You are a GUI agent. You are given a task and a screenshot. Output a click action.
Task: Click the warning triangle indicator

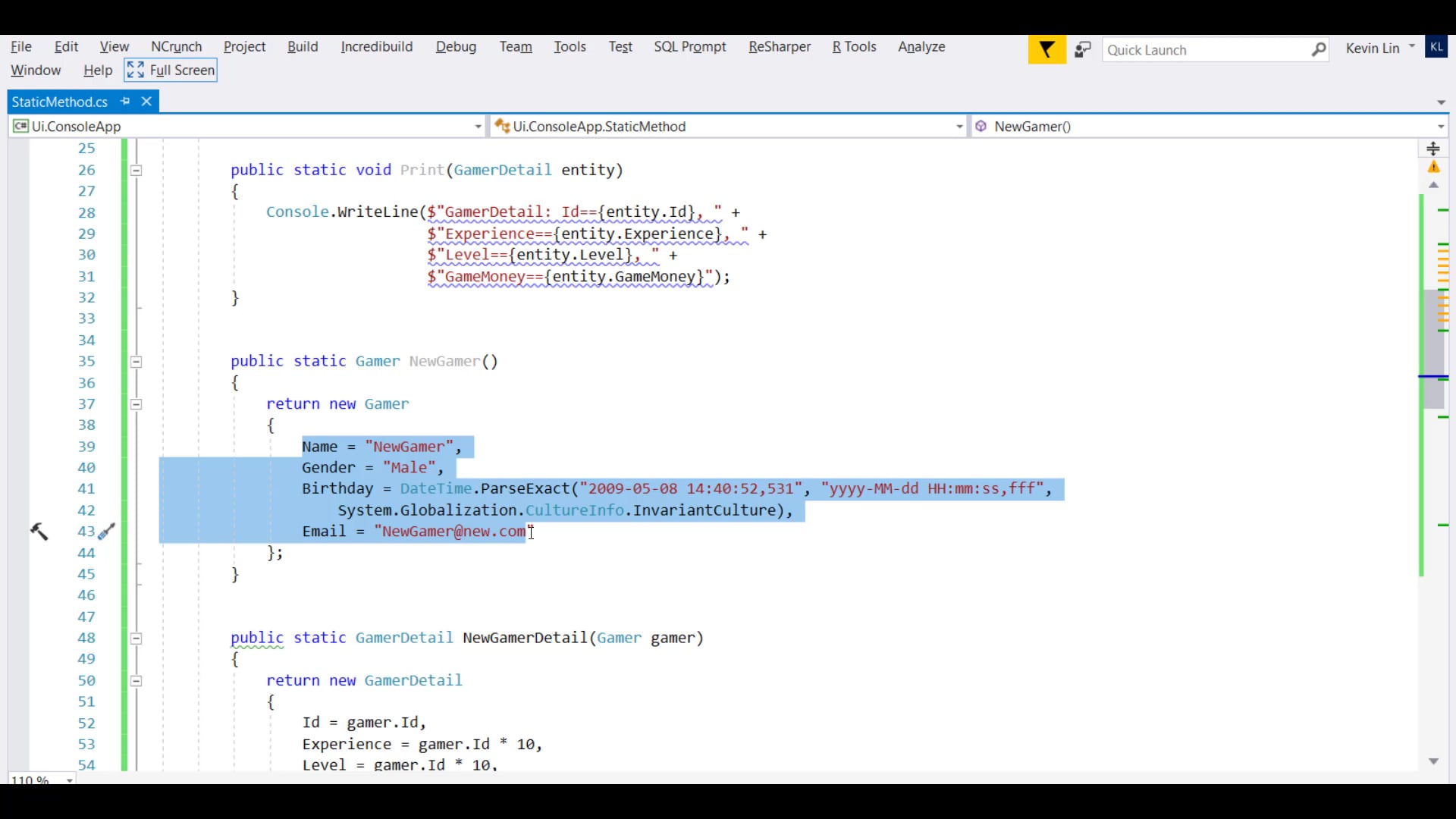point(1433,168)
